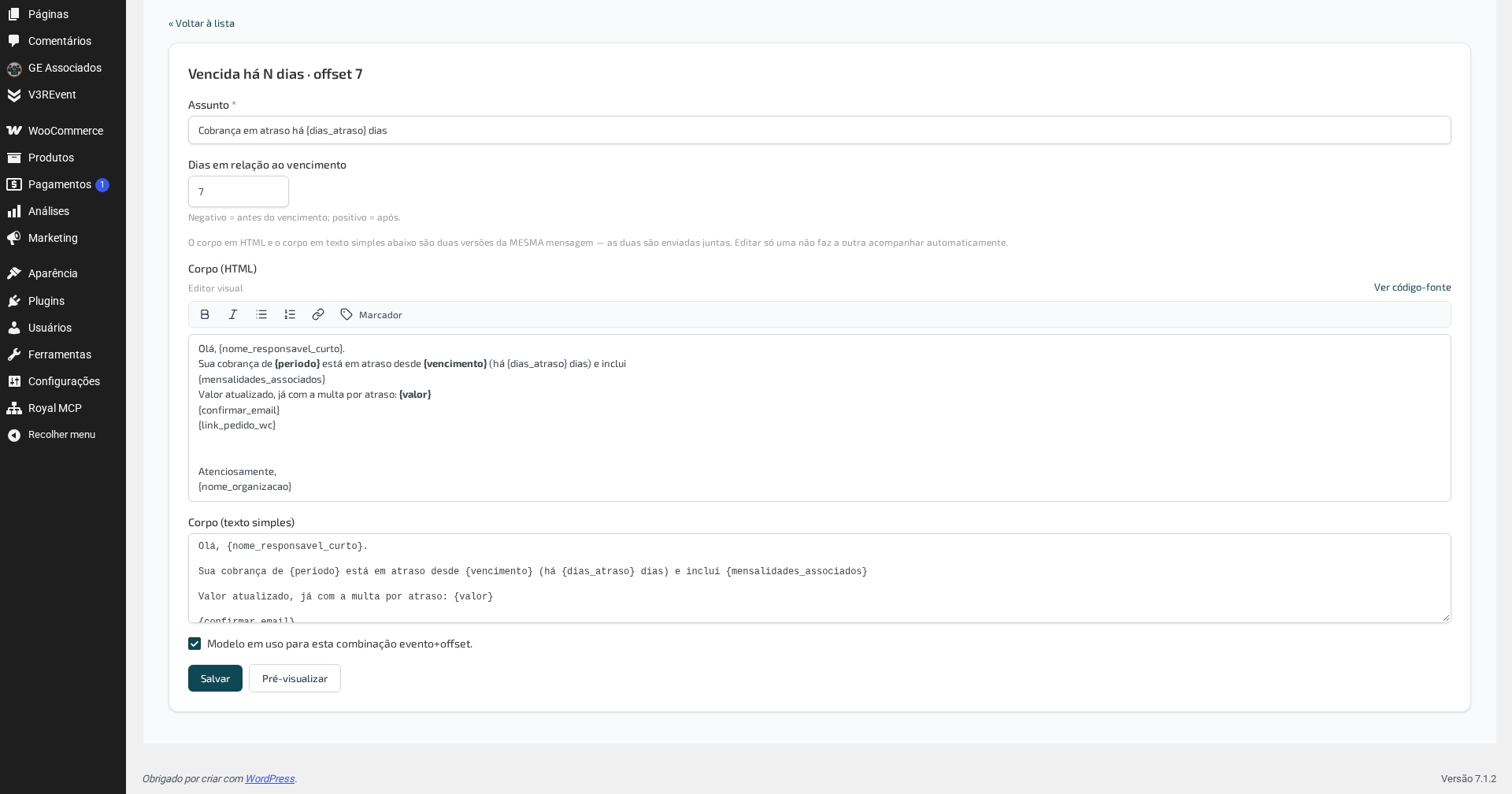Click the Análises bar chart icon
The height and width of the screenshot is (794, 1512).
click(x=14, y=211)
